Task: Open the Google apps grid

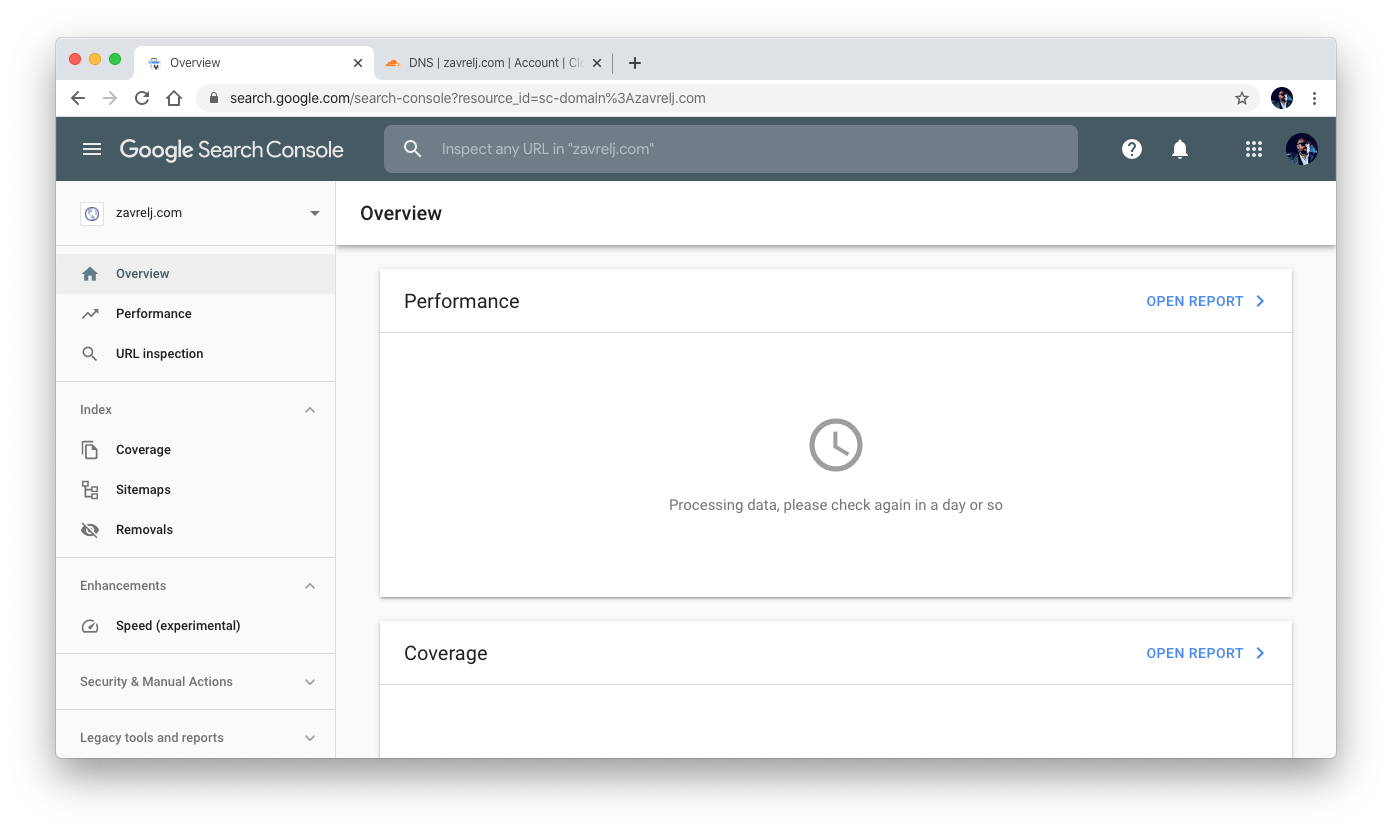Action: (x=1254, y=149)
